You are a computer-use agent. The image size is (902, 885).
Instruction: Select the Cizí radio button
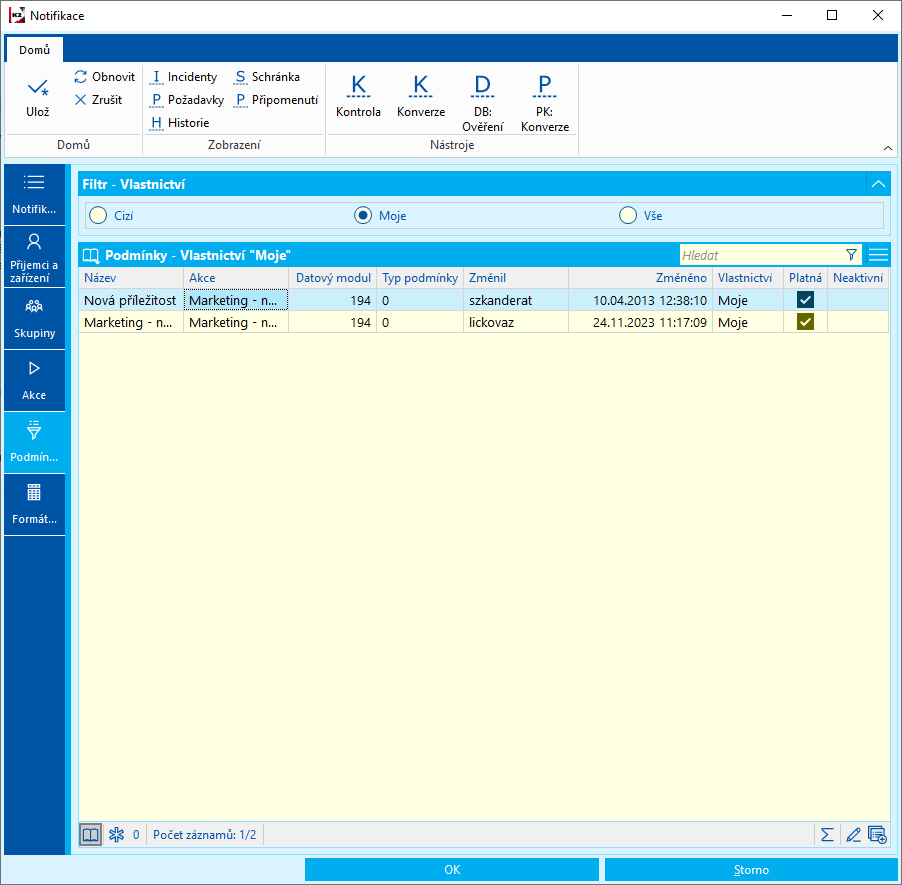click(97, 216)
